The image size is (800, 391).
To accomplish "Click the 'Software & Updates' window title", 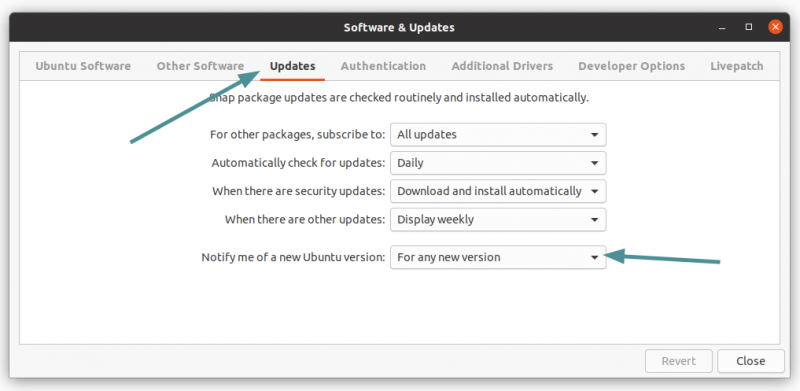I will (399, 28).
